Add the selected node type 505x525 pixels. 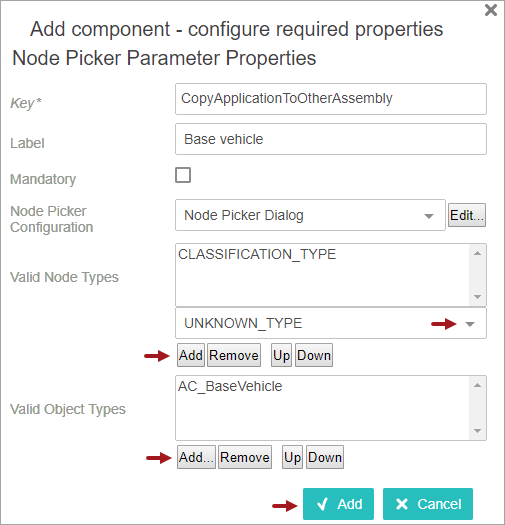[191, 355]
